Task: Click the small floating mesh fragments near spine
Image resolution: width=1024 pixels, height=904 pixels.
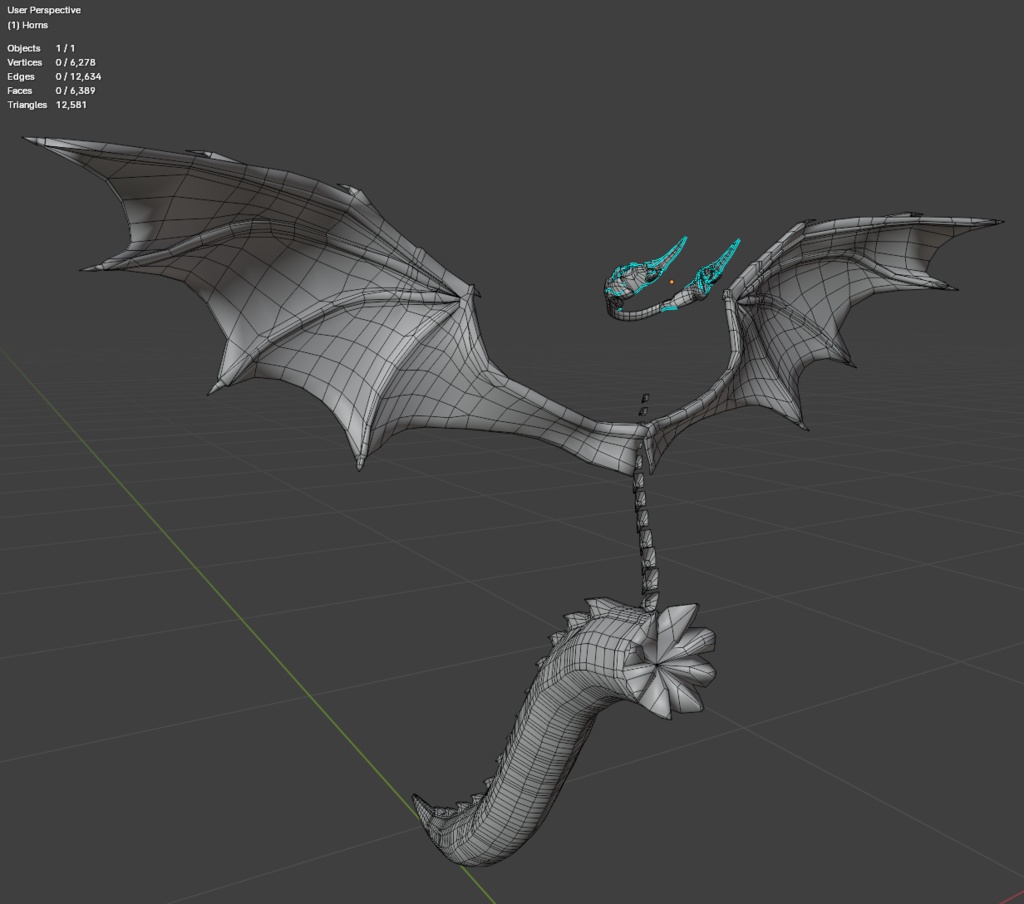Action: [643, 405]
